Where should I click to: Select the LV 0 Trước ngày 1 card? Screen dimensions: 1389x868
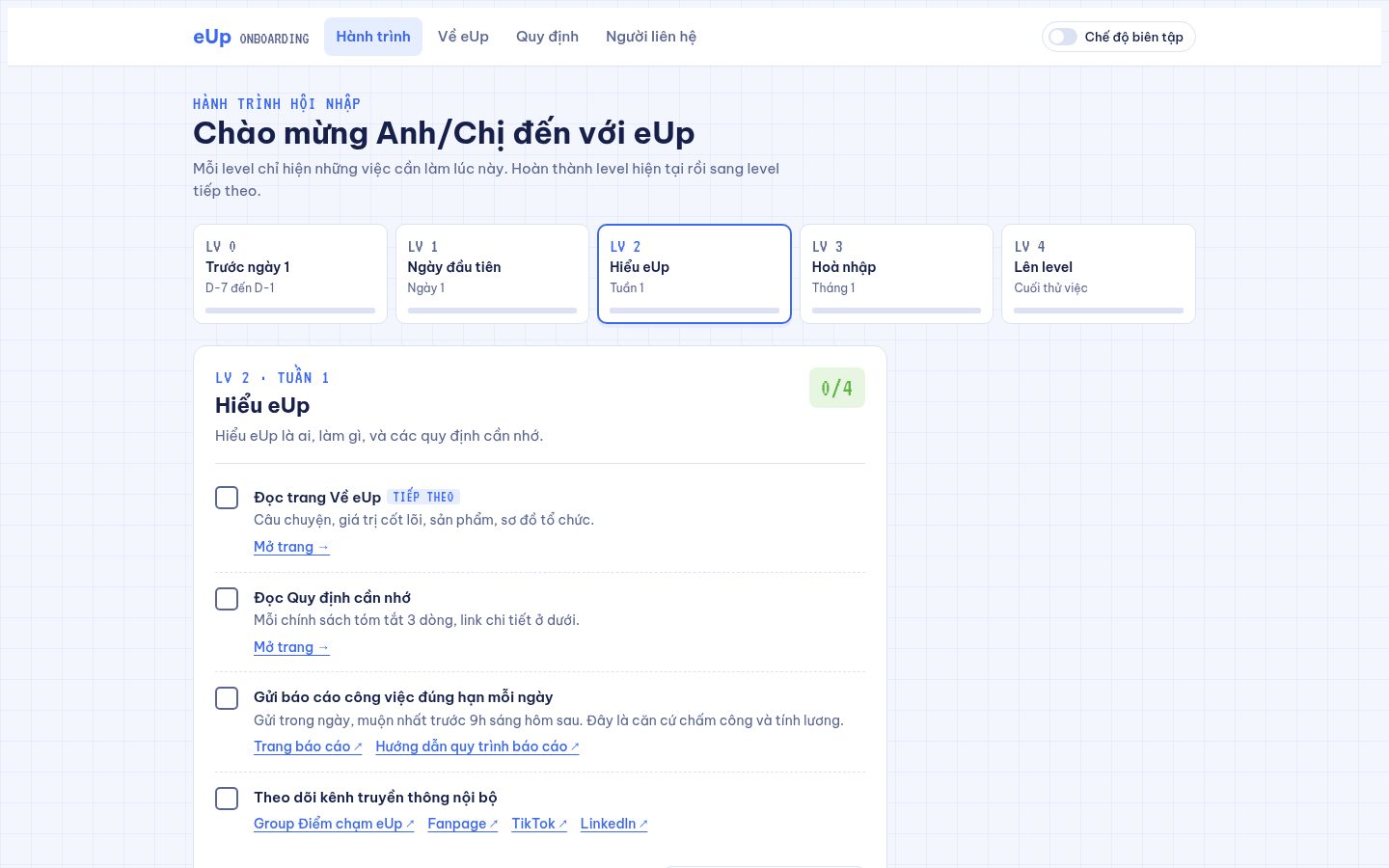pyautogui.click(x=290, y=274)
